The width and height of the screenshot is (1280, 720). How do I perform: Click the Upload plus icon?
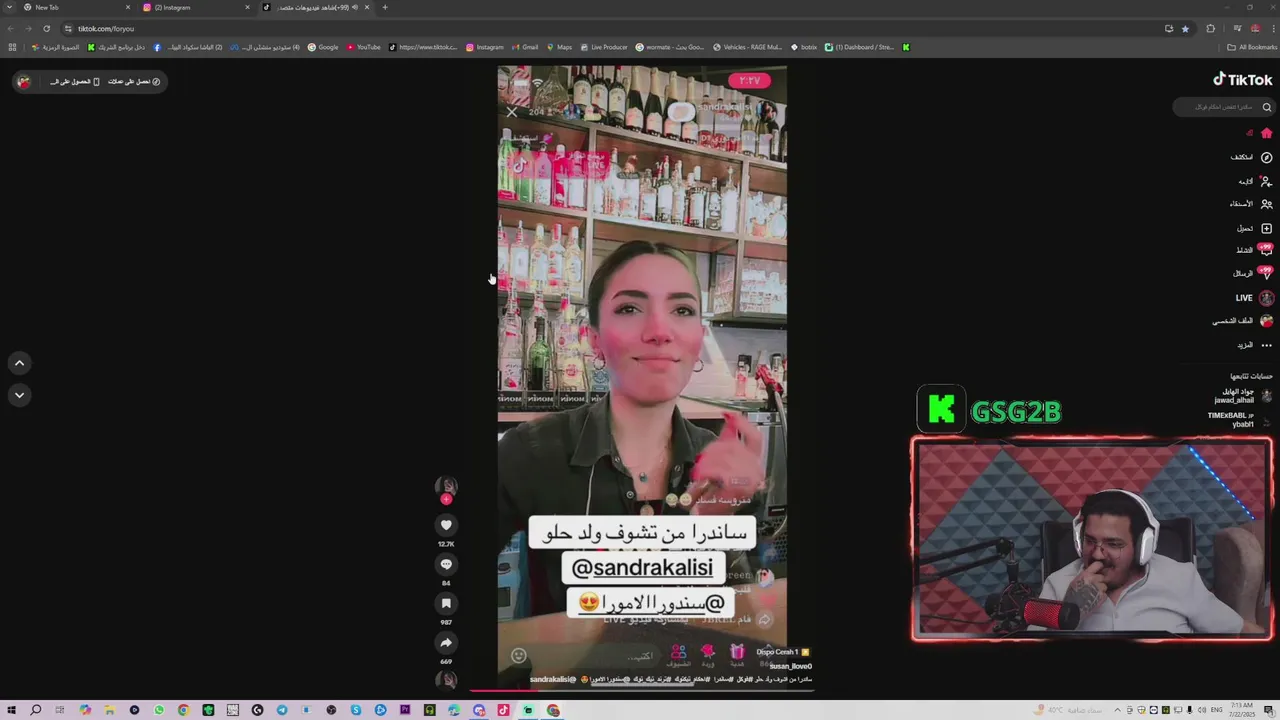click(1266, 228)
